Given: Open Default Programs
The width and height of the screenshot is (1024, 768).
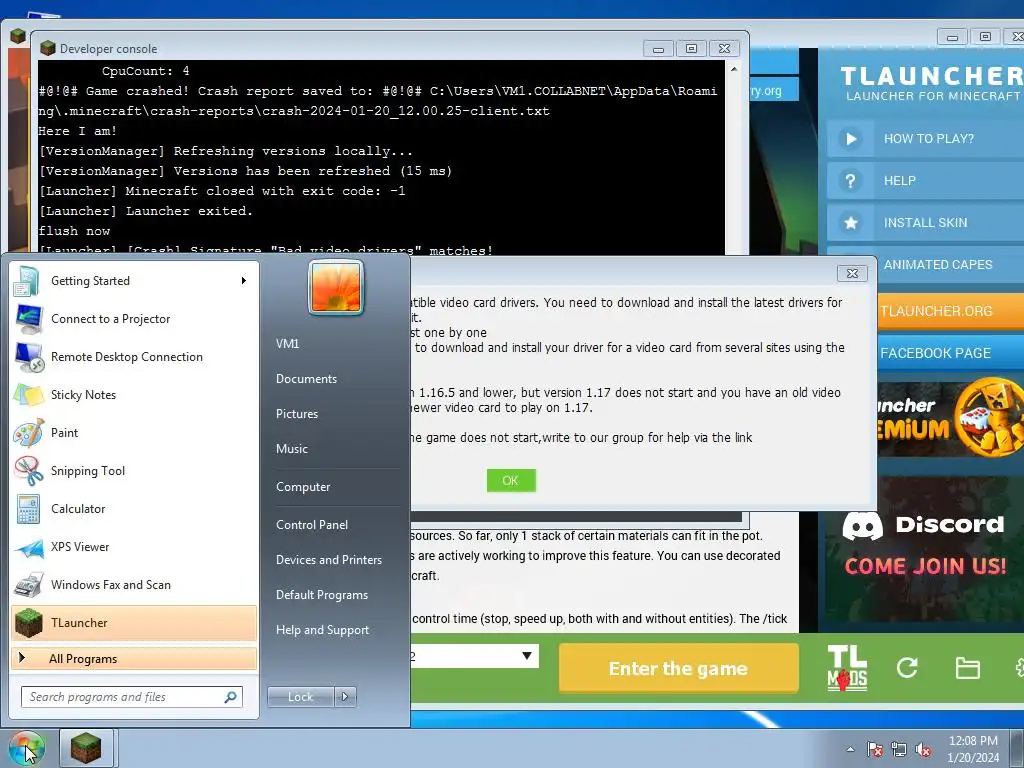Looking at the screenshot, I should [x=321, y=595].
